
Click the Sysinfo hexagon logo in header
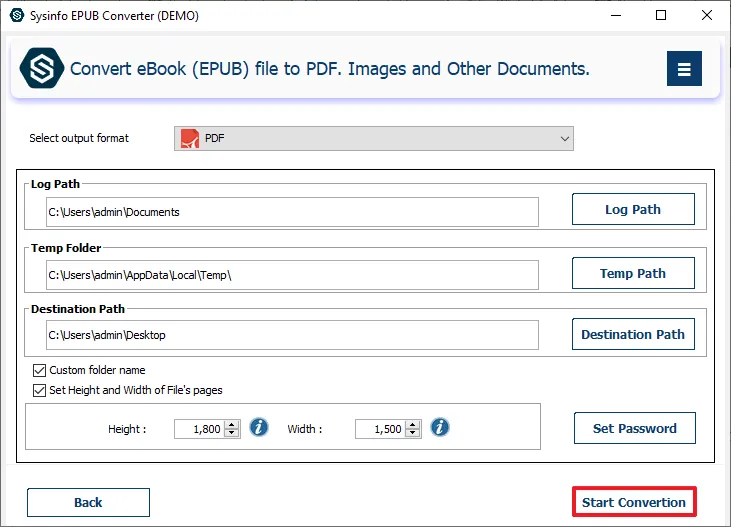coord(41,68)
